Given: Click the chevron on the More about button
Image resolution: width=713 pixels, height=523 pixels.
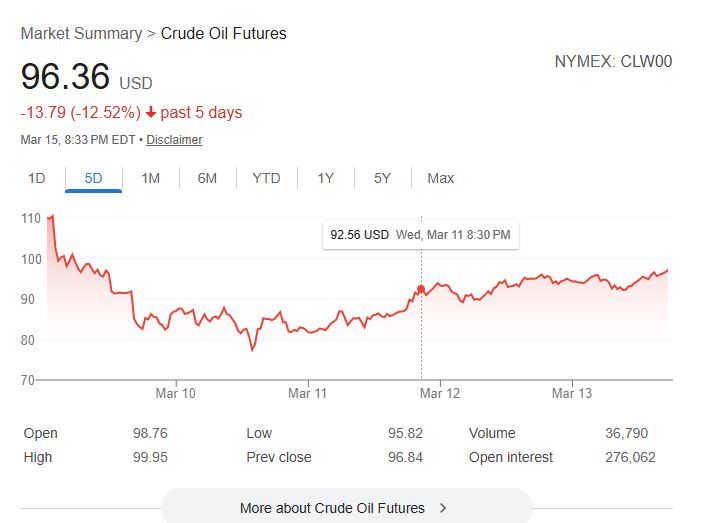Looking at the screenshot, I should pyautogui.click(x=443, y=508).
